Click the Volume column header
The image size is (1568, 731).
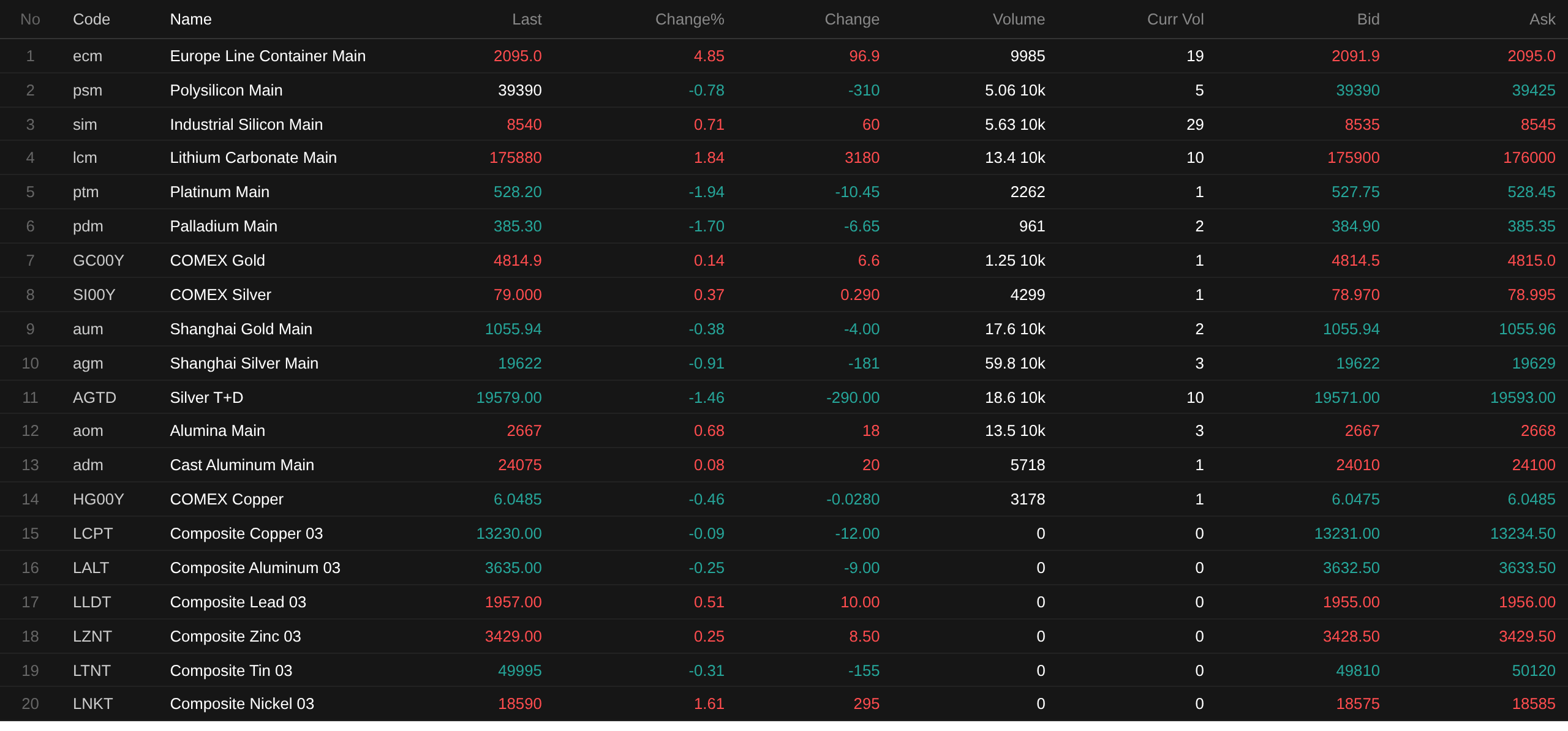click(1018, 20)
